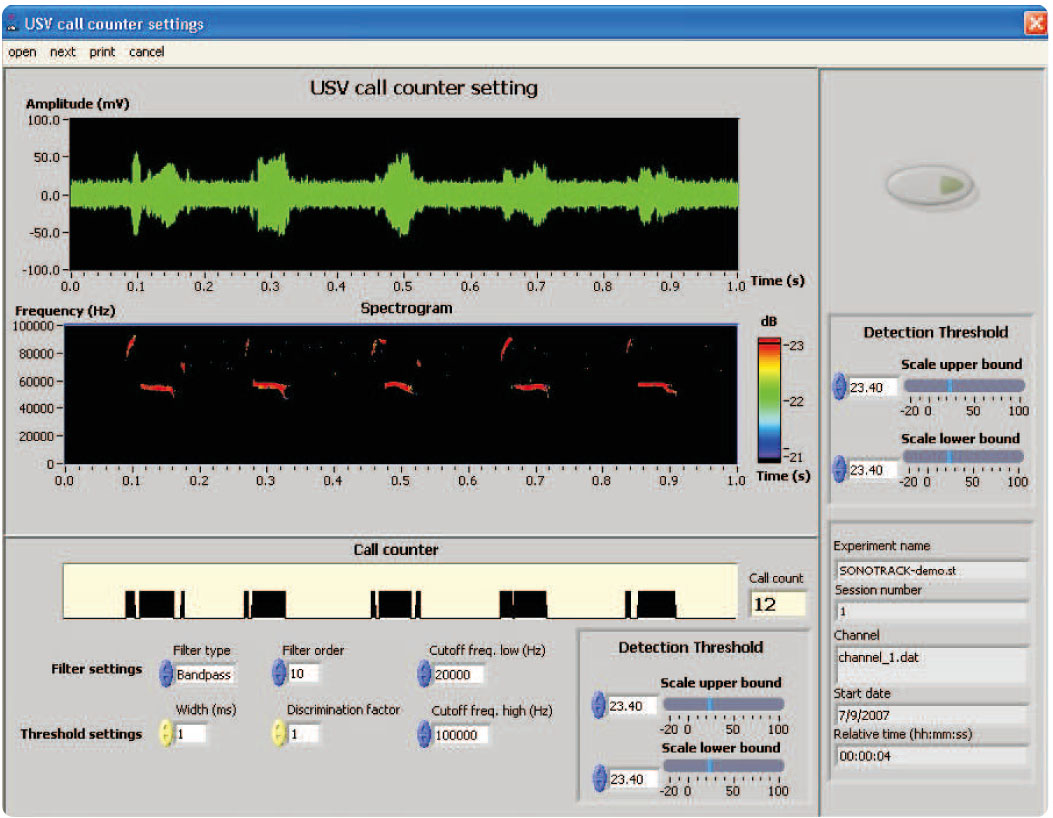
Task: Edit bottom panel lower bound value 23.40
Action: 632,779
